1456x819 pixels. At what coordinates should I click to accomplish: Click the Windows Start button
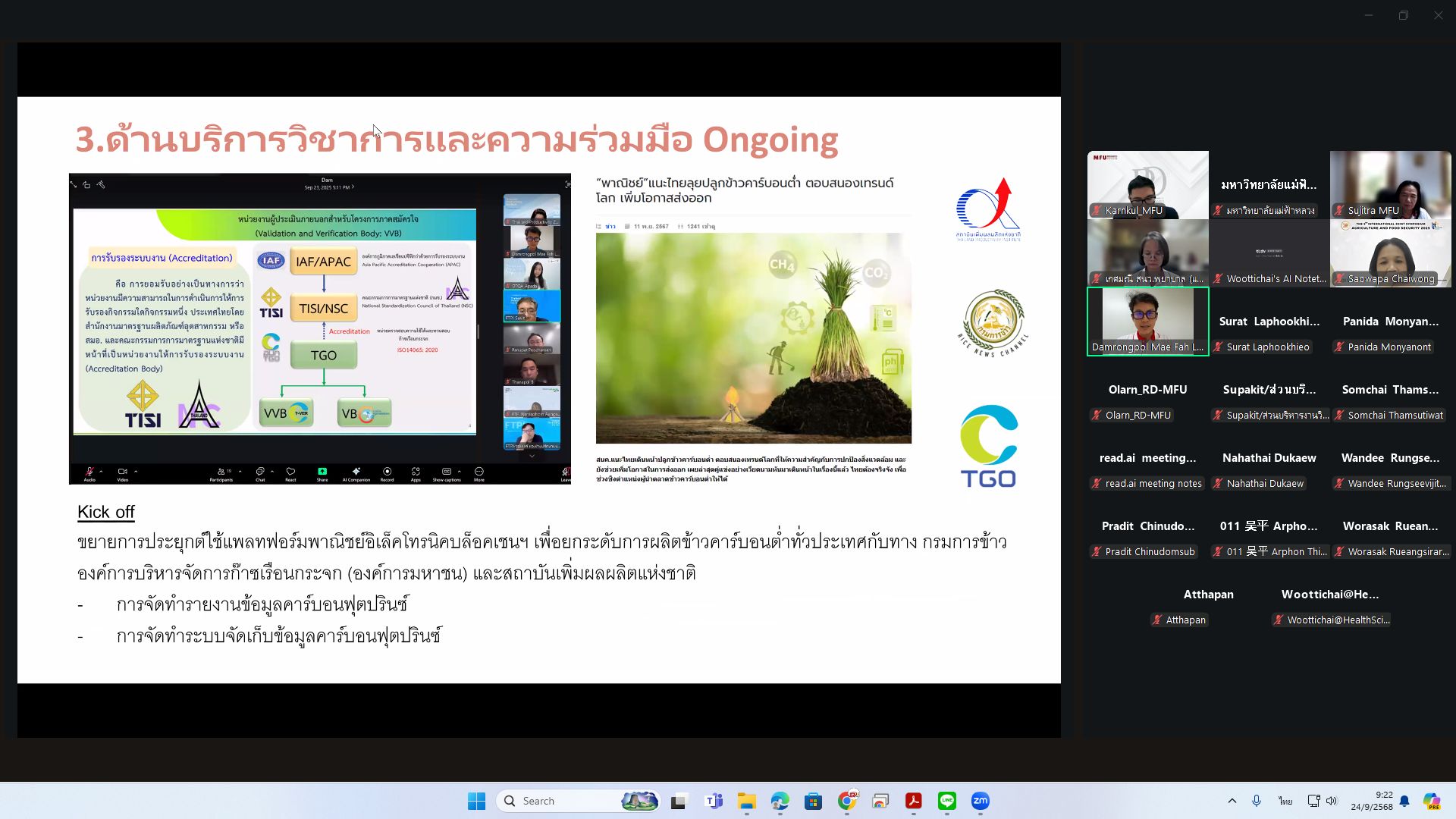(x=476, y=801)
